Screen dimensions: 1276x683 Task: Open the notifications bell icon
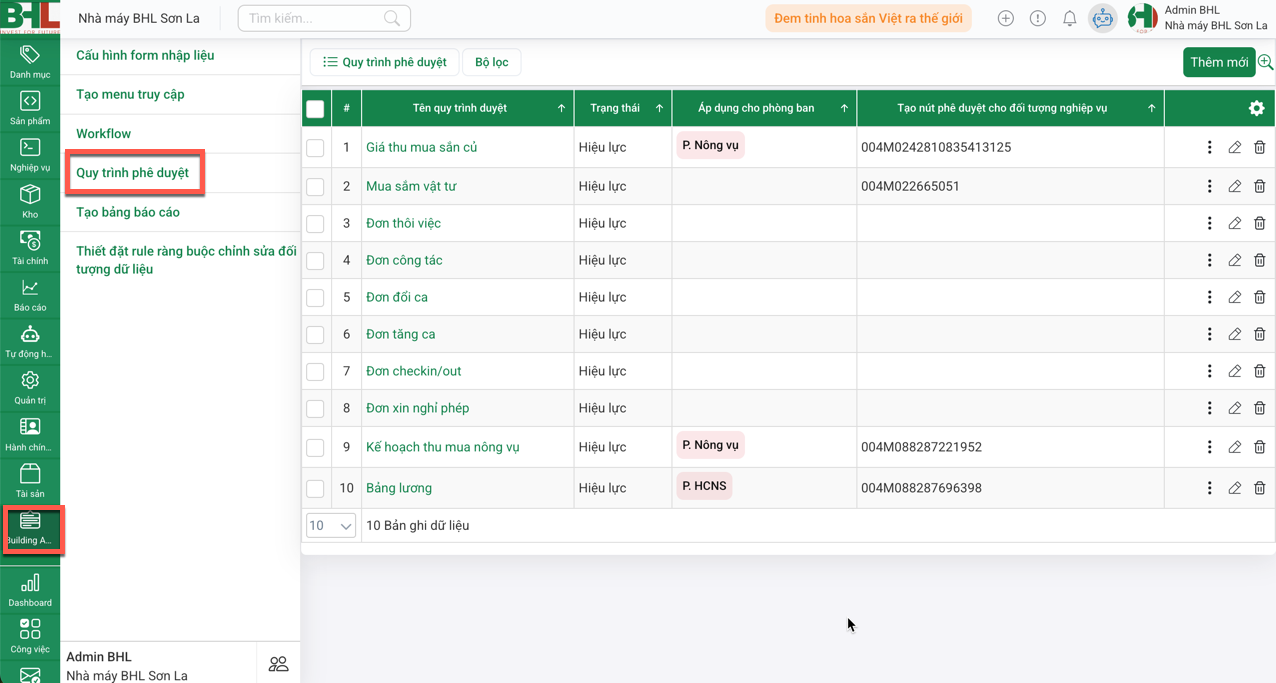(x=1069, y=18)
